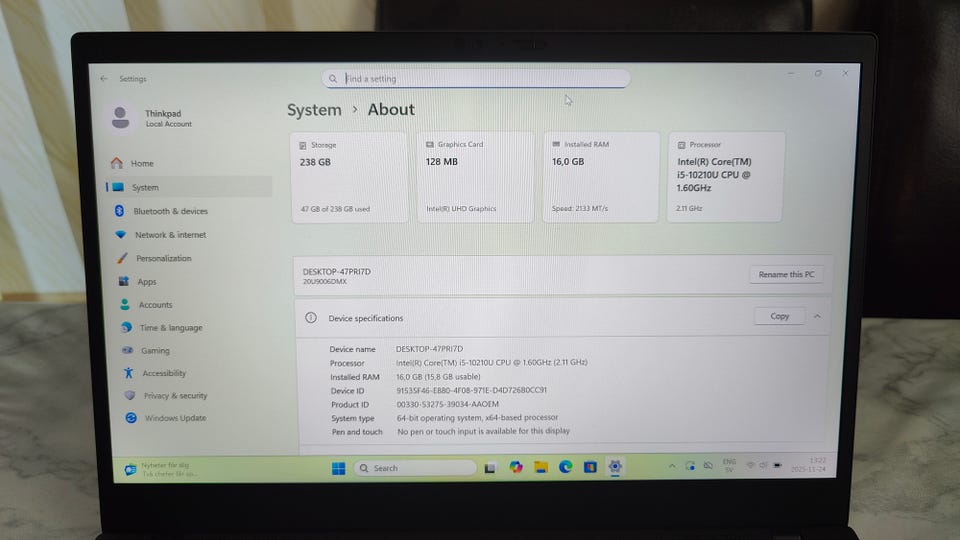Select the Product ID 00330-53275-39034-AAOEM text
960x540 pixels.
pyautogui.click(x=448, y=404)
